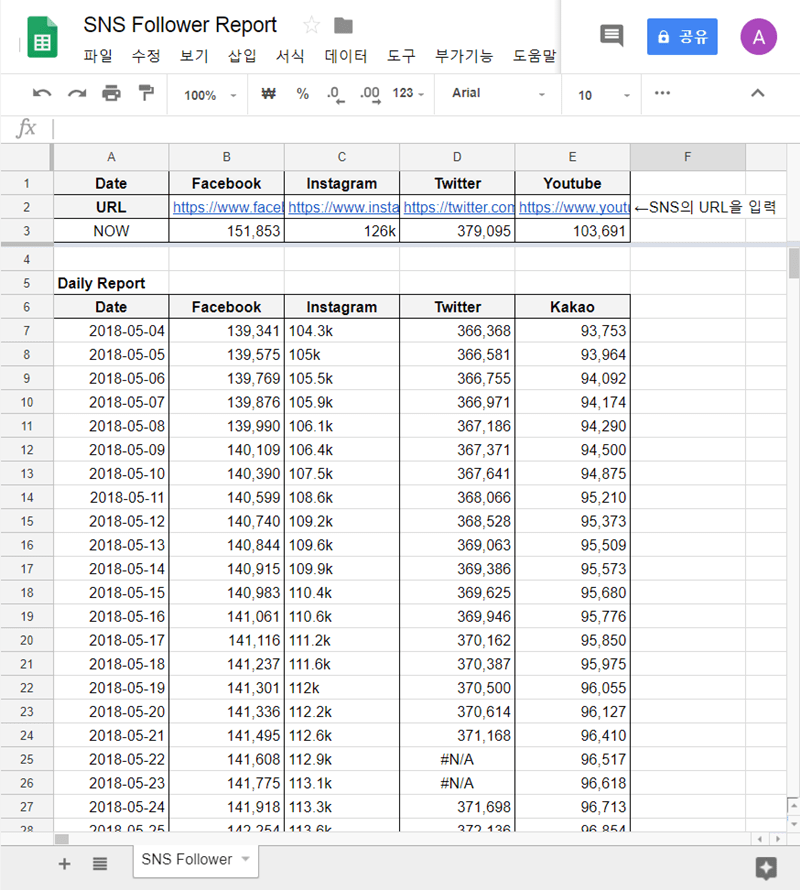Show all sheets list icon
The image size is (800, 890).
click(x=100, y=863)
